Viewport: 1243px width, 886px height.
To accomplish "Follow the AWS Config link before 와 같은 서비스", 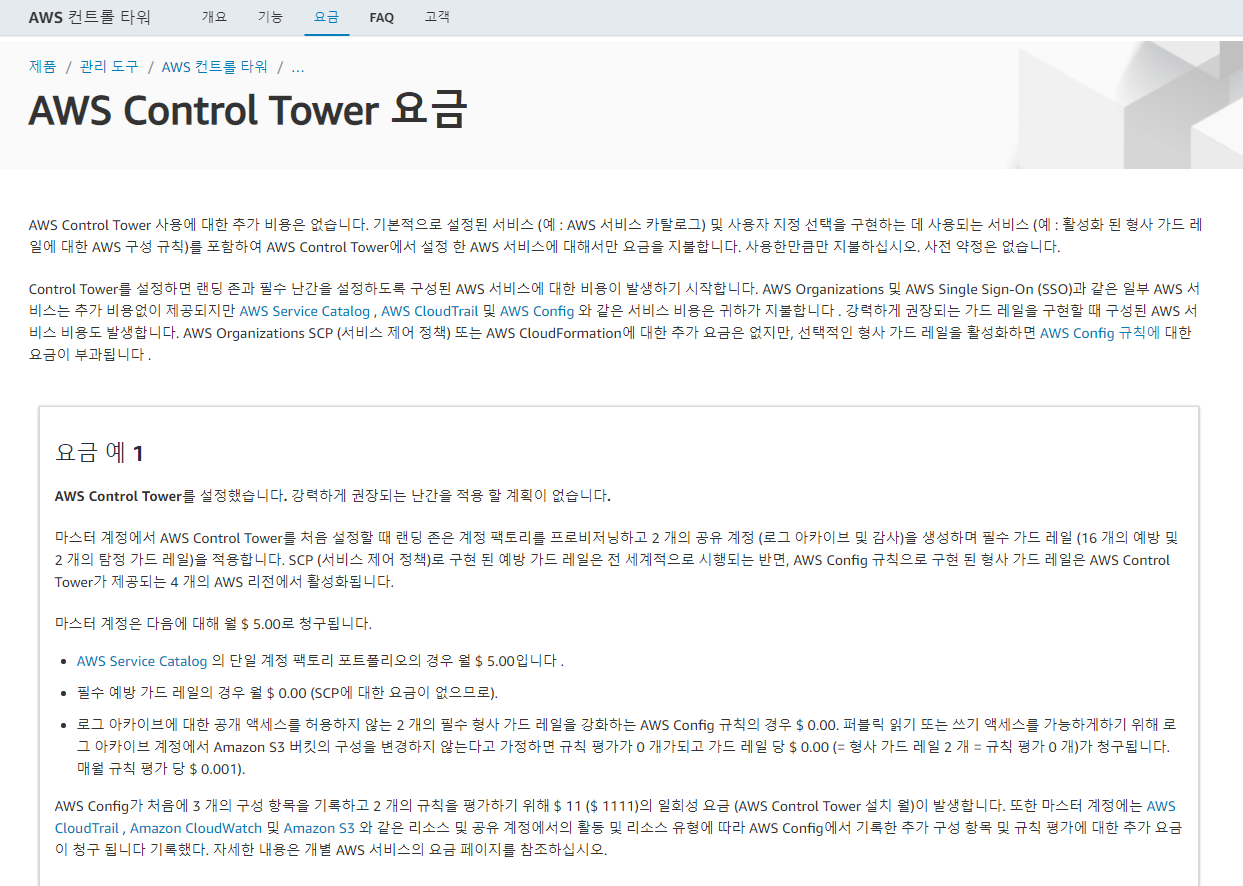I will coord(537,311).
